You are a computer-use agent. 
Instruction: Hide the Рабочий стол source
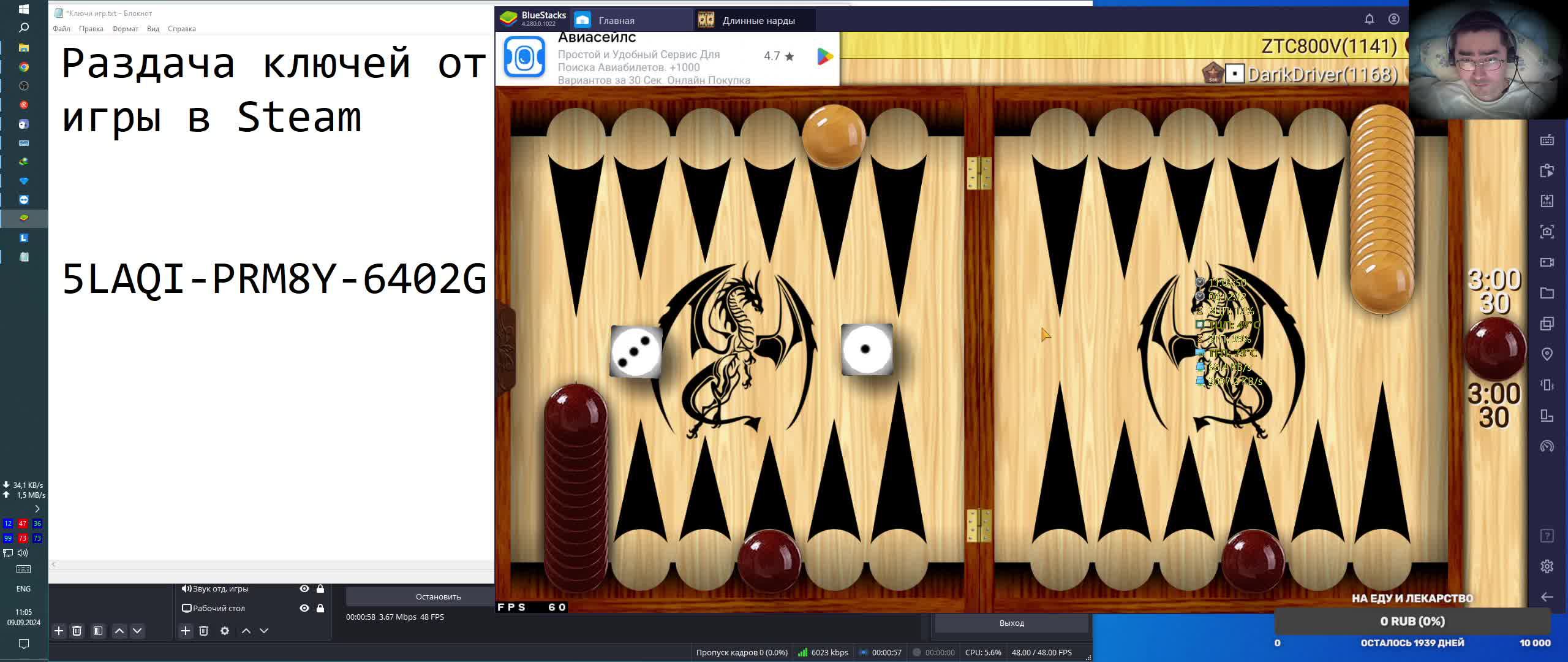click(304, 608)
